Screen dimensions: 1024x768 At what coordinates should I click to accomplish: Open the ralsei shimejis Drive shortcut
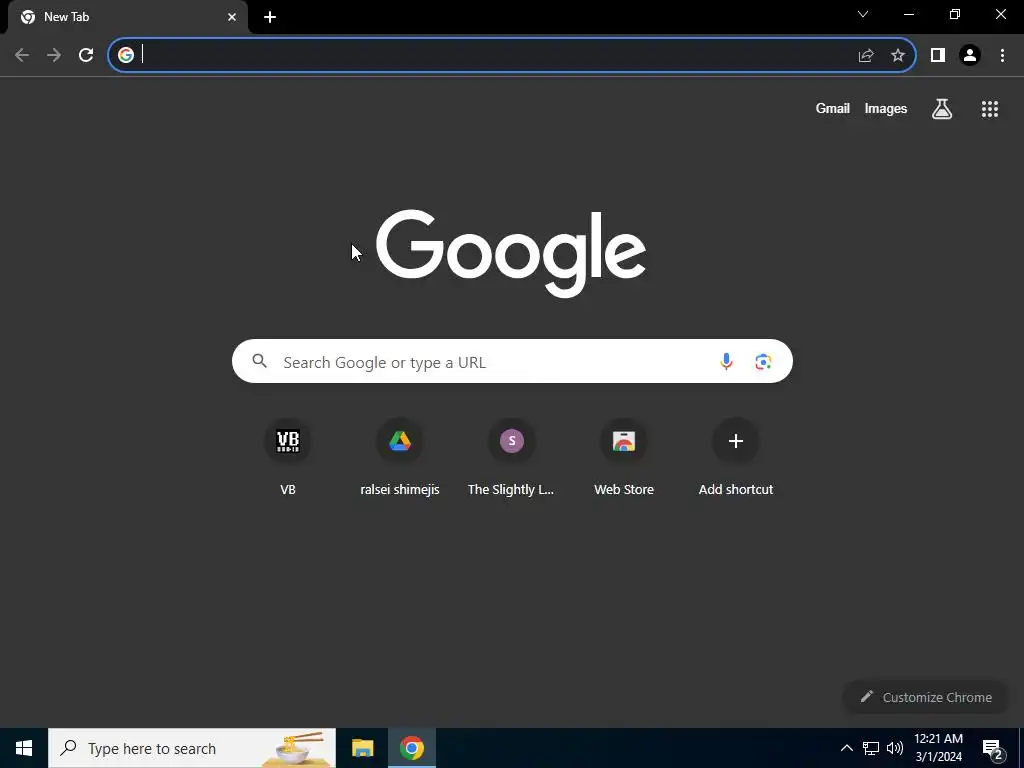coord(400,457)
